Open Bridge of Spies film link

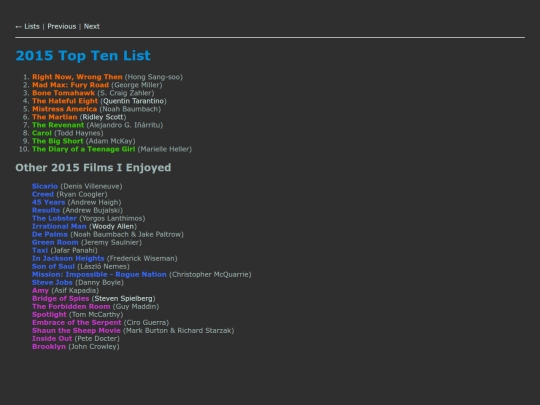tap(61, 299)
